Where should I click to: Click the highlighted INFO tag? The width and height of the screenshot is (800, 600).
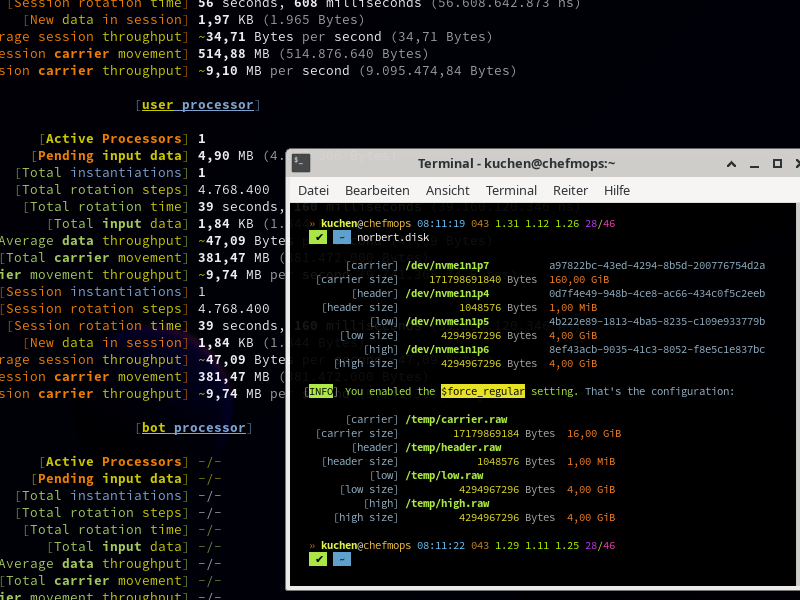[x=321, y=392]
